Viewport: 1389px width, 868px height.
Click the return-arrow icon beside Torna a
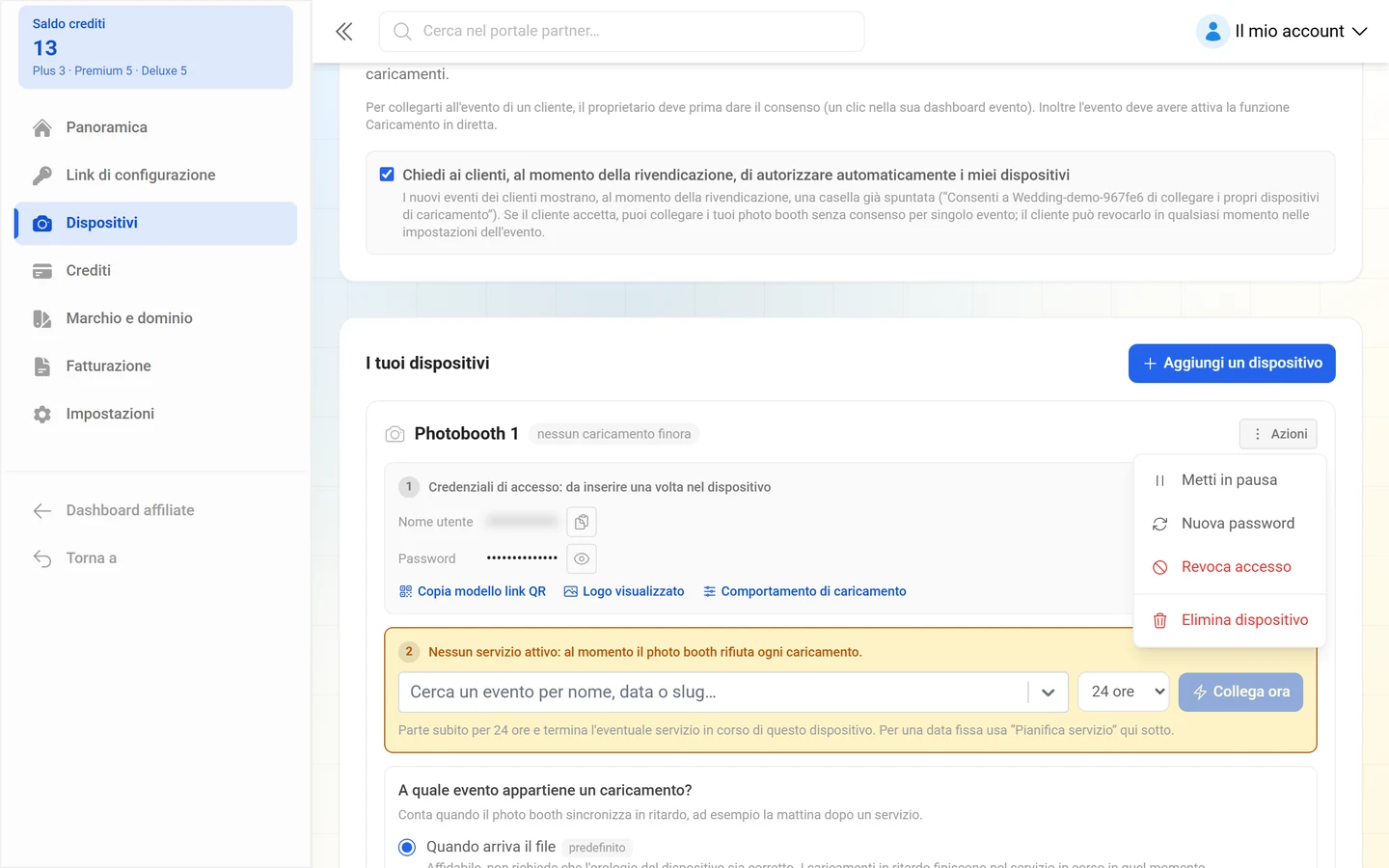pos(42,558)
